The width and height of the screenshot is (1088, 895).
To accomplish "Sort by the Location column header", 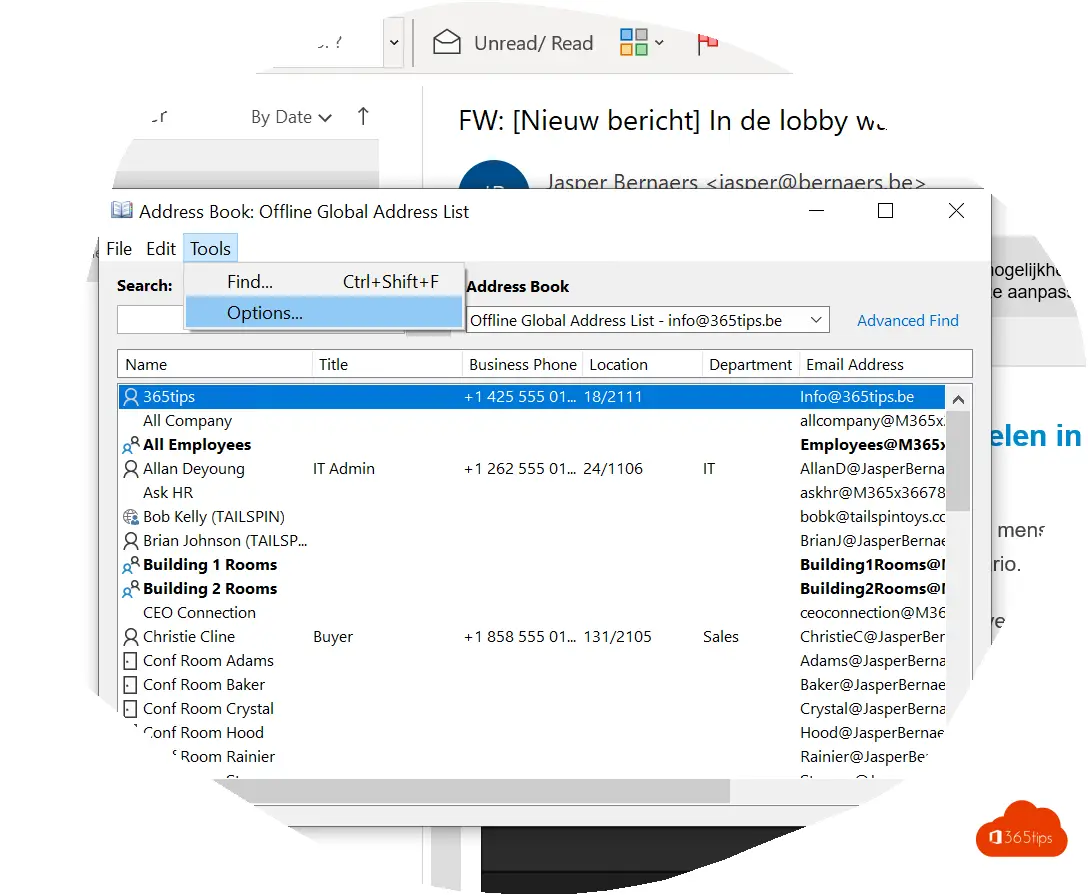I will point(643,364).
